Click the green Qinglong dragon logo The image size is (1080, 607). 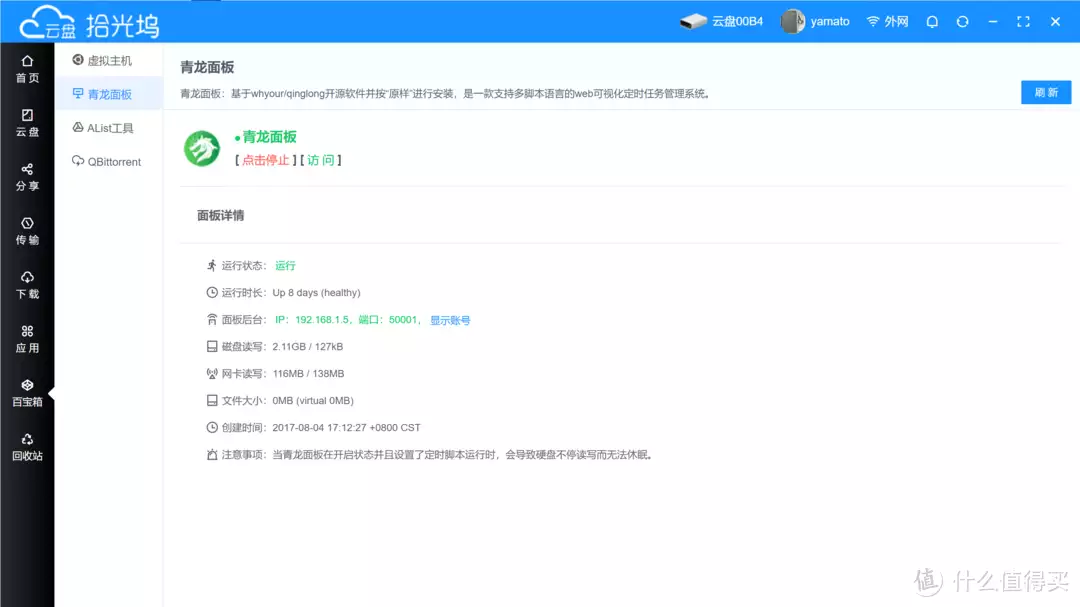(202, 148)
